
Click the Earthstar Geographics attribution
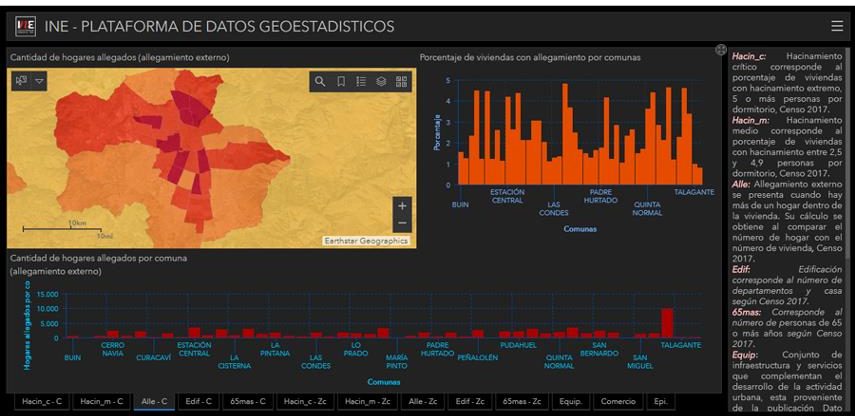[365, 241]
